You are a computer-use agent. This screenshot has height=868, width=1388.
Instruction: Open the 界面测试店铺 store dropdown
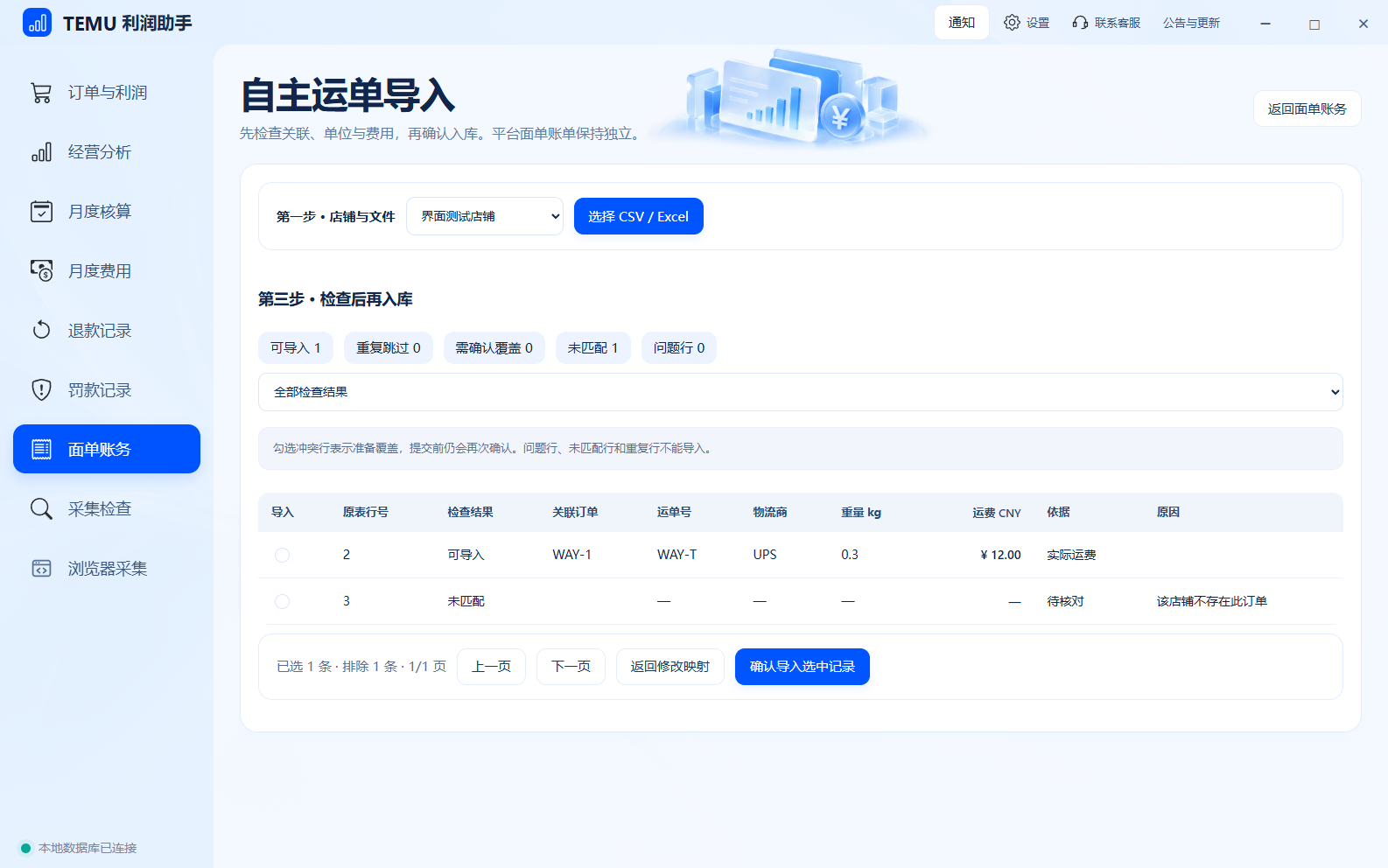(x=485, y=216)
